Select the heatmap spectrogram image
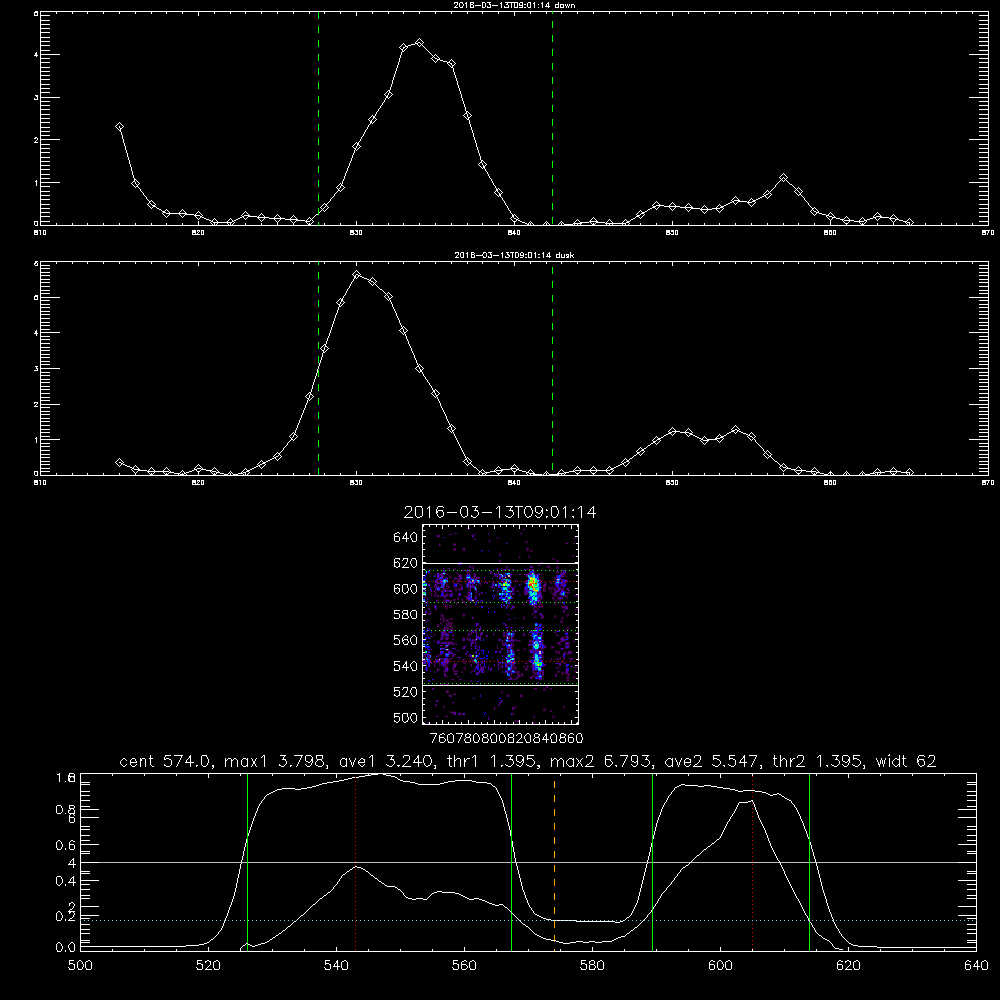This screenshot has height=1000, width=1000. coord(500,624)
